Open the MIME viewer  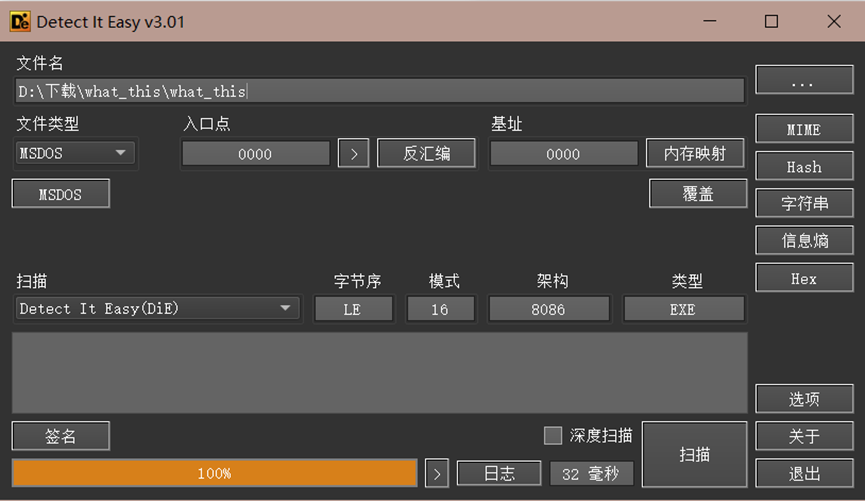804,129
